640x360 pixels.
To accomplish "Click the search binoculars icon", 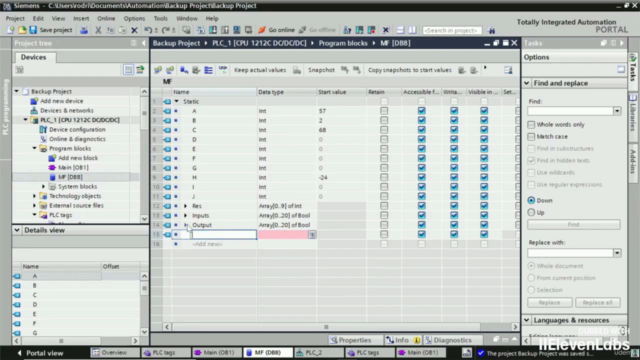I will tap(491, 30).
